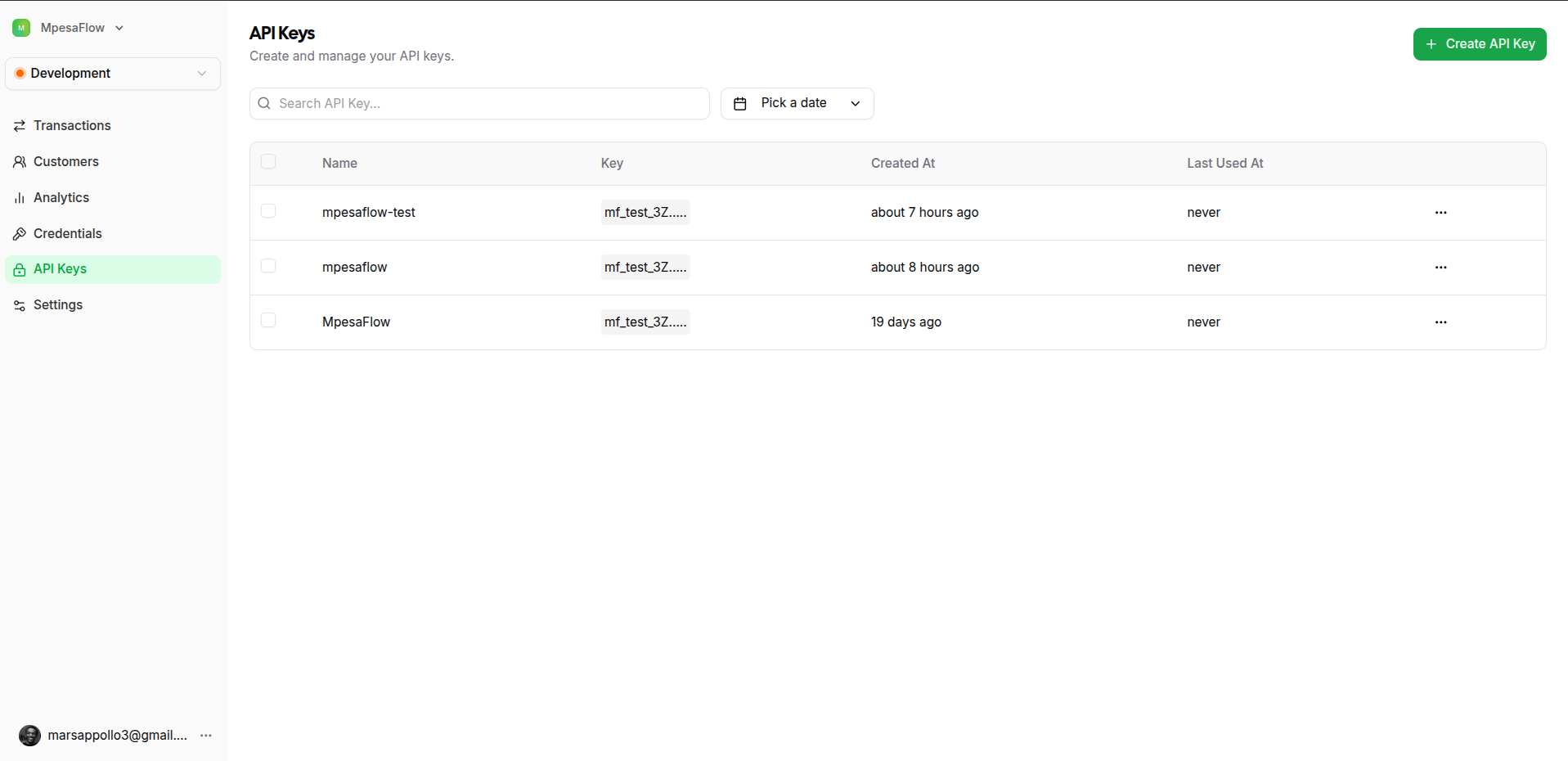This screenshot has height=761, width=1568.
Task: Toggle the select-all header checkbox
Action: [268, 161]
